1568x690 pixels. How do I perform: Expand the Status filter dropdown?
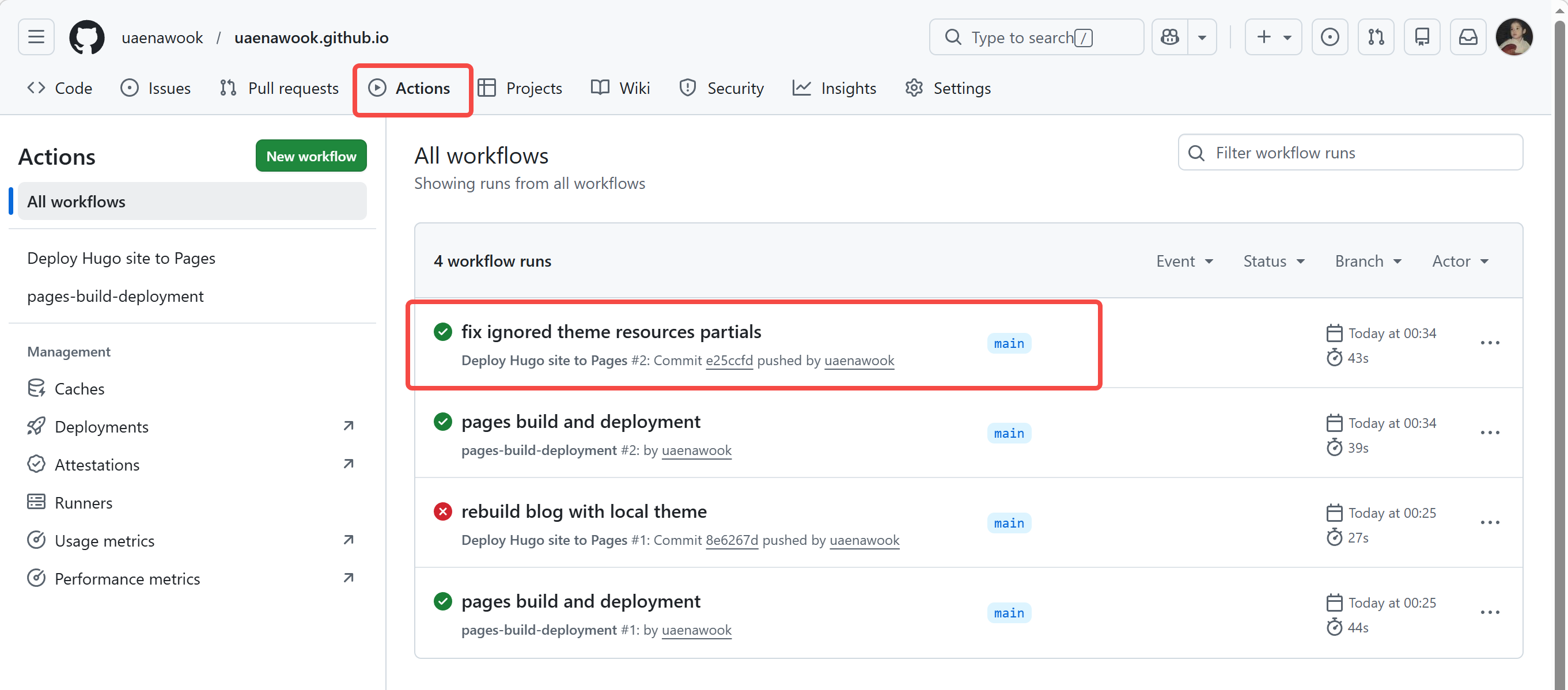click(1274, 261)
